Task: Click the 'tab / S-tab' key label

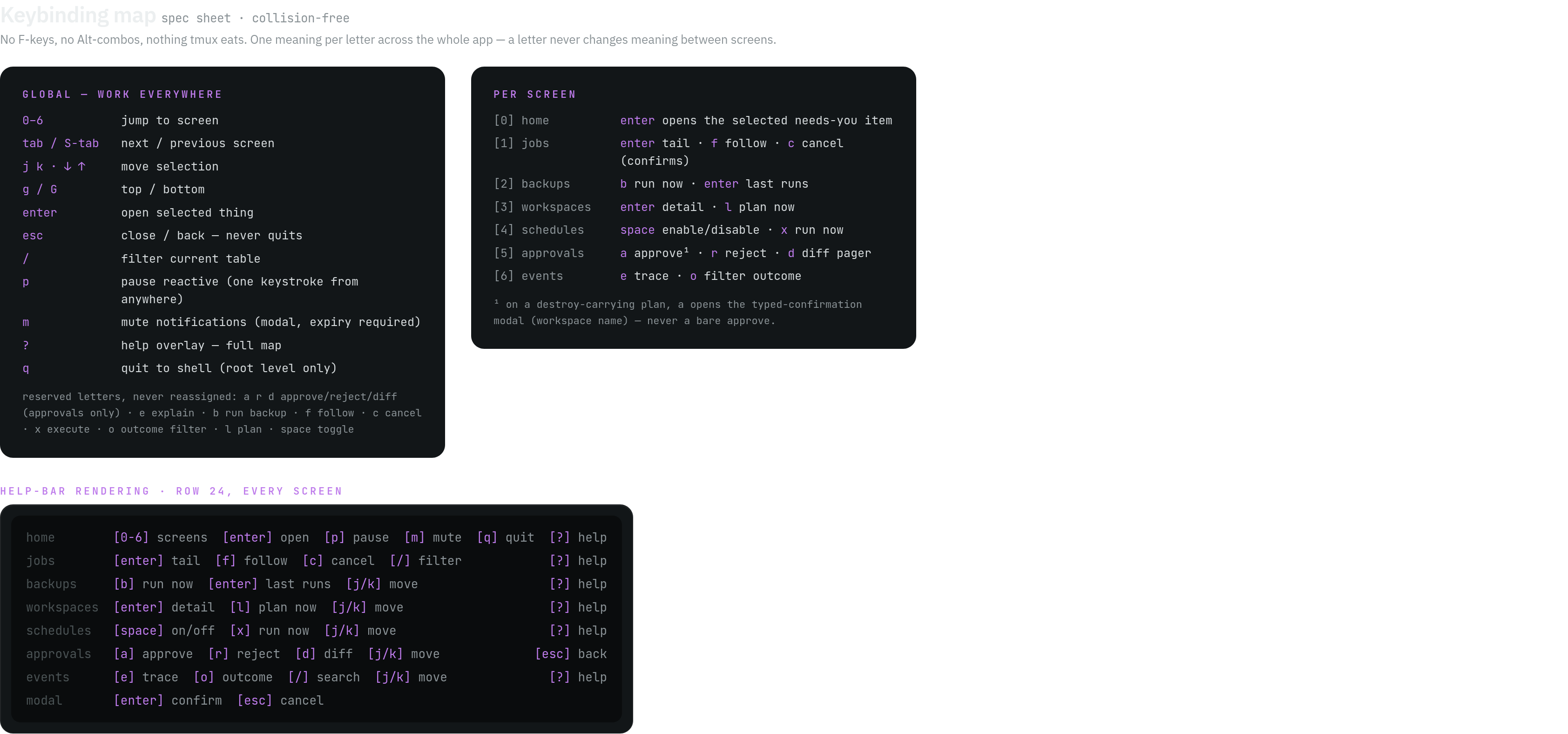Action: 60,143
